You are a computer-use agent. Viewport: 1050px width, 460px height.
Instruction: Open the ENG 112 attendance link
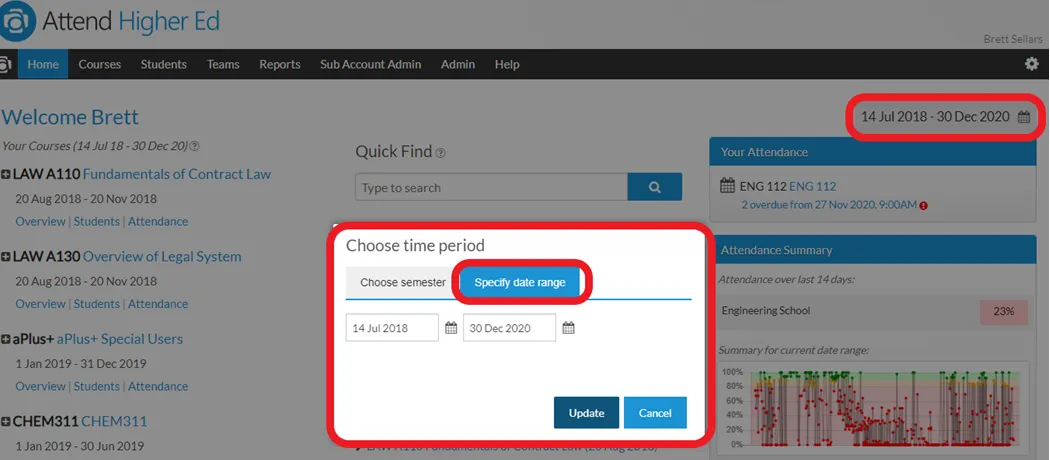pos(812,186)
